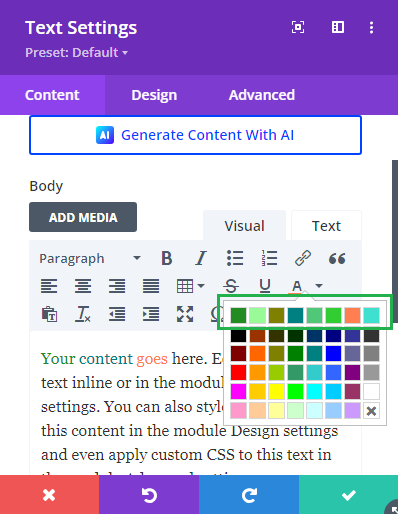Click the orange word "goes" in the body

(152, 359)
